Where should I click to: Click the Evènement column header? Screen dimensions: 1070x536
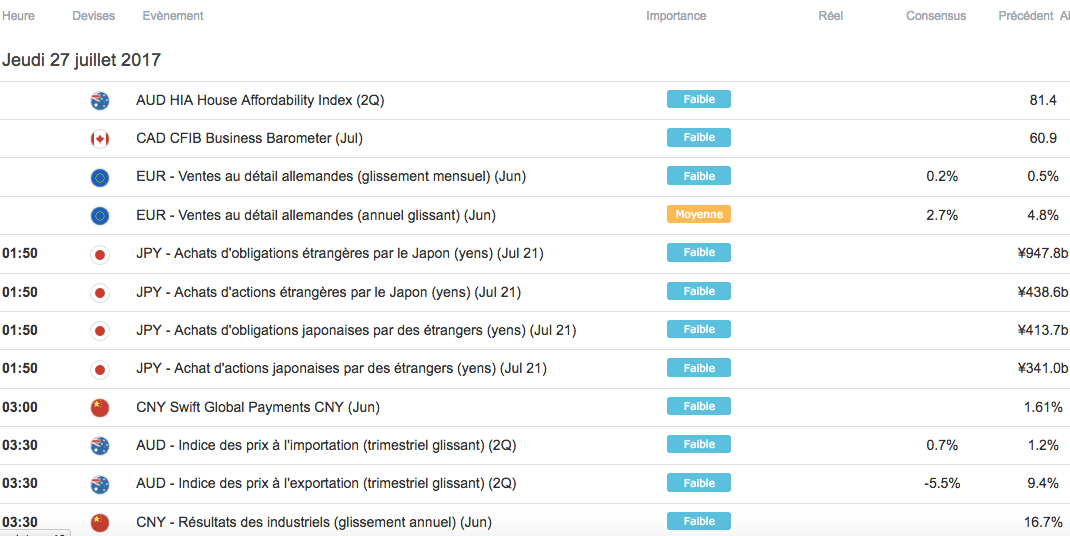pos(173,16)
